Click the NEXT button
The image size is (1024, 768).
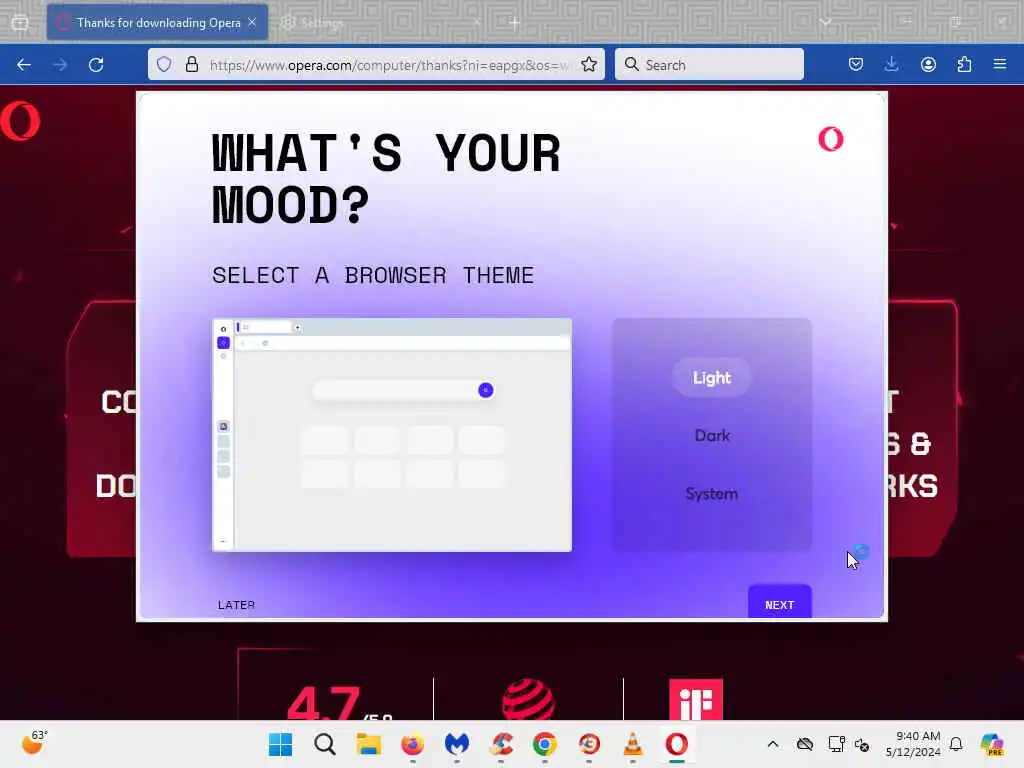pyautogui.click(x=780, y=602)
